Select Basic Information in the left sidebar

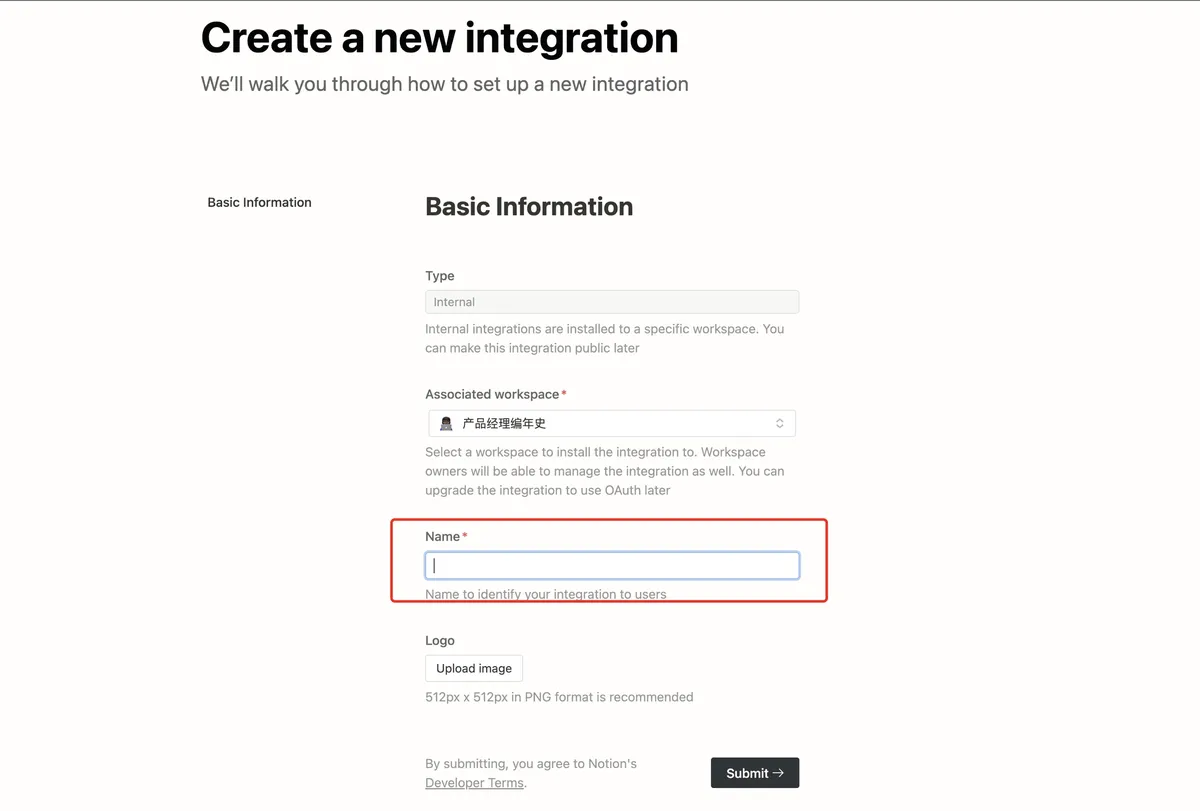point(259,202)
